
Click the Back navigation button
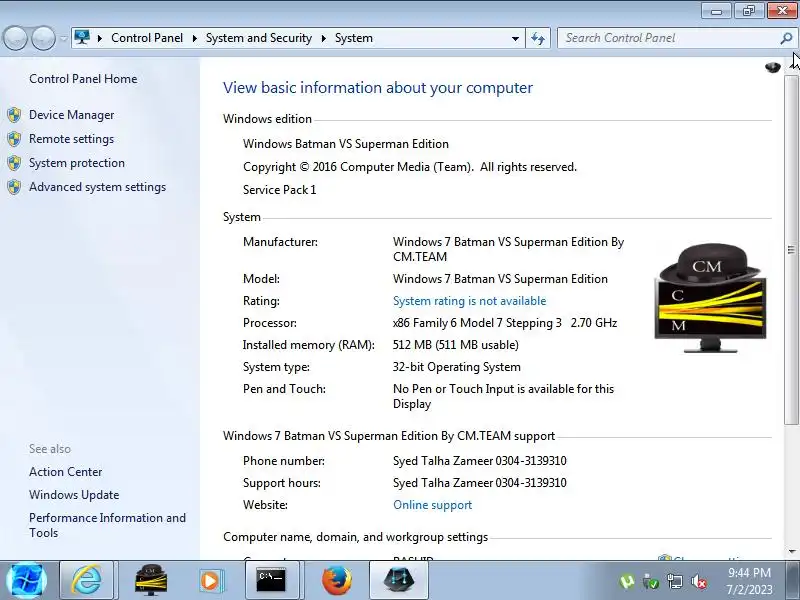[x=15, y=38]
